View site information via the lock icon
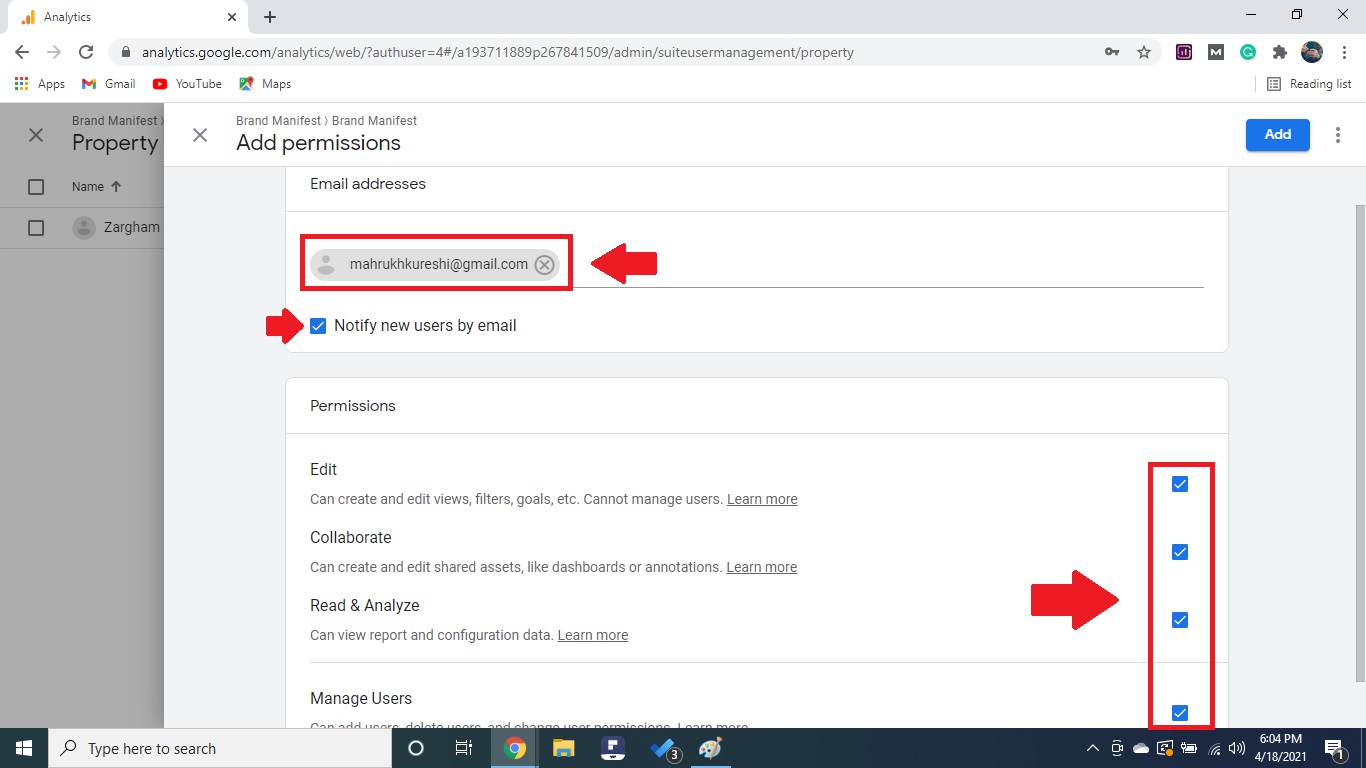Viewport: 1366px width, 768px height. [x=126, y=52]
